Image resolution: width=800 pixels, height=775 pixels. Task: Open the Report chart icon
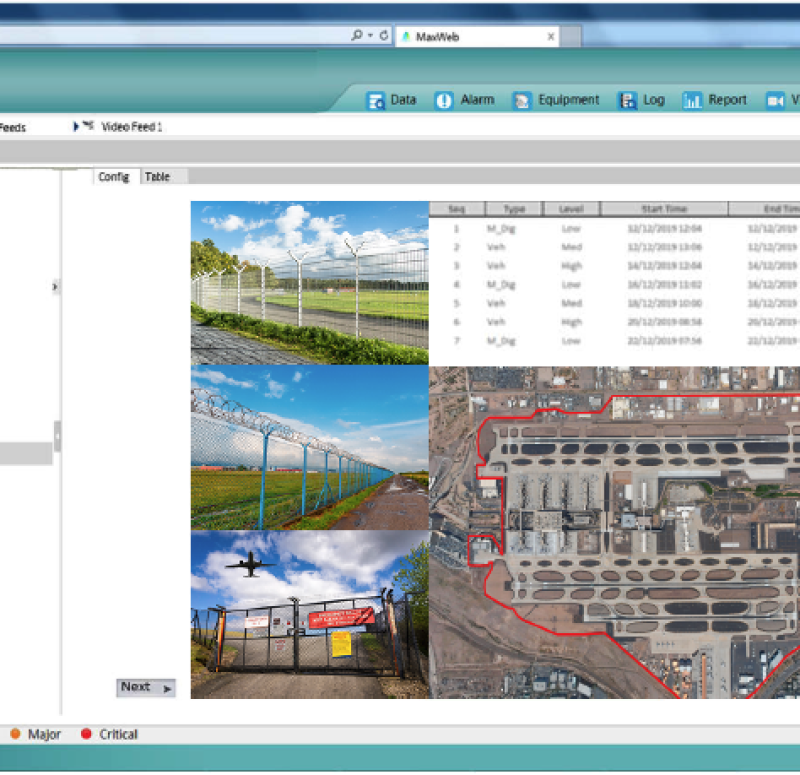coord(692,101)
